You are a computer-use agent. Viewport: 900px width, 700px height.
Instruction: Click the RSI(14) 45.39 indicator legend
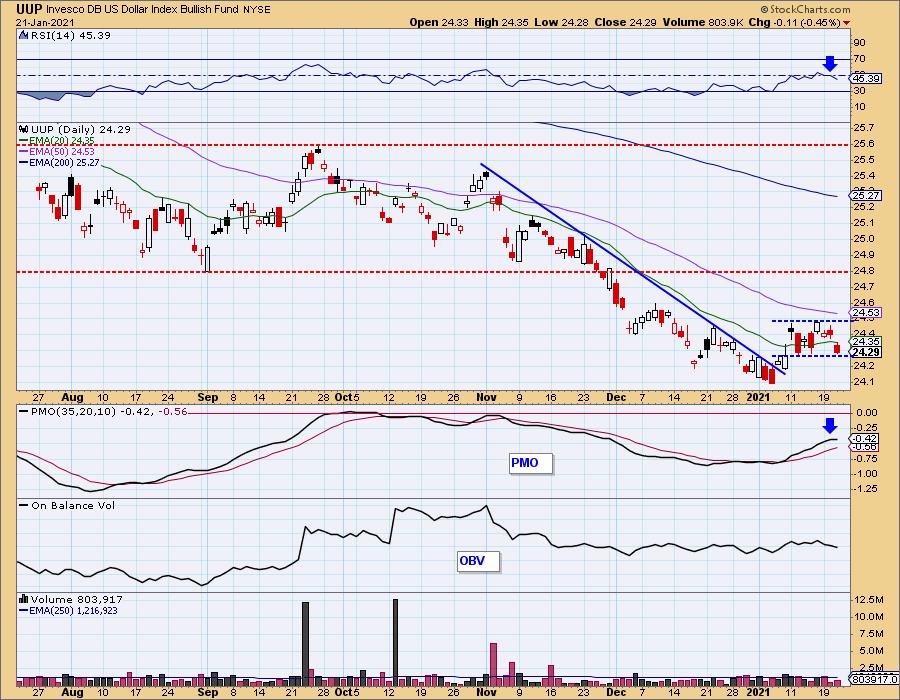click(x=71, y=35)
